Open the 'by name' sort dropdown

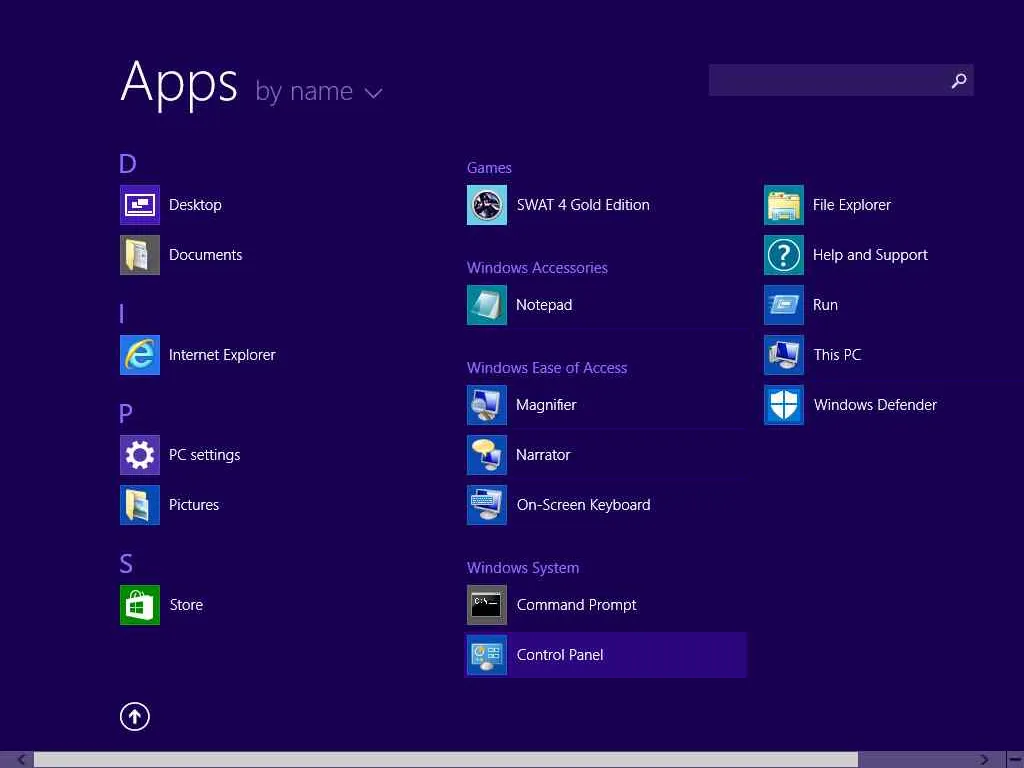(x=318, y=91)
